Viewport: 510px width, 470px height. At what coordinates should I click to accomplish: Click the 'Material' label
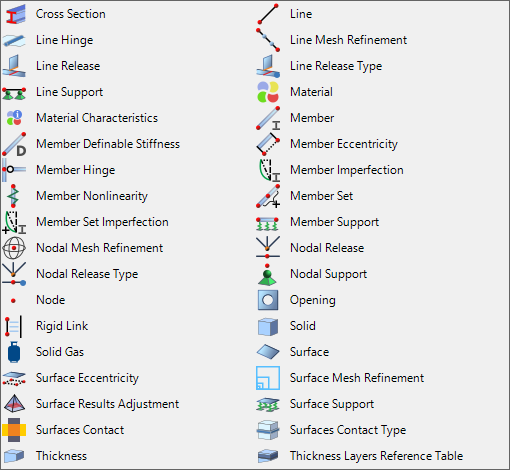(x=311, y=92)
